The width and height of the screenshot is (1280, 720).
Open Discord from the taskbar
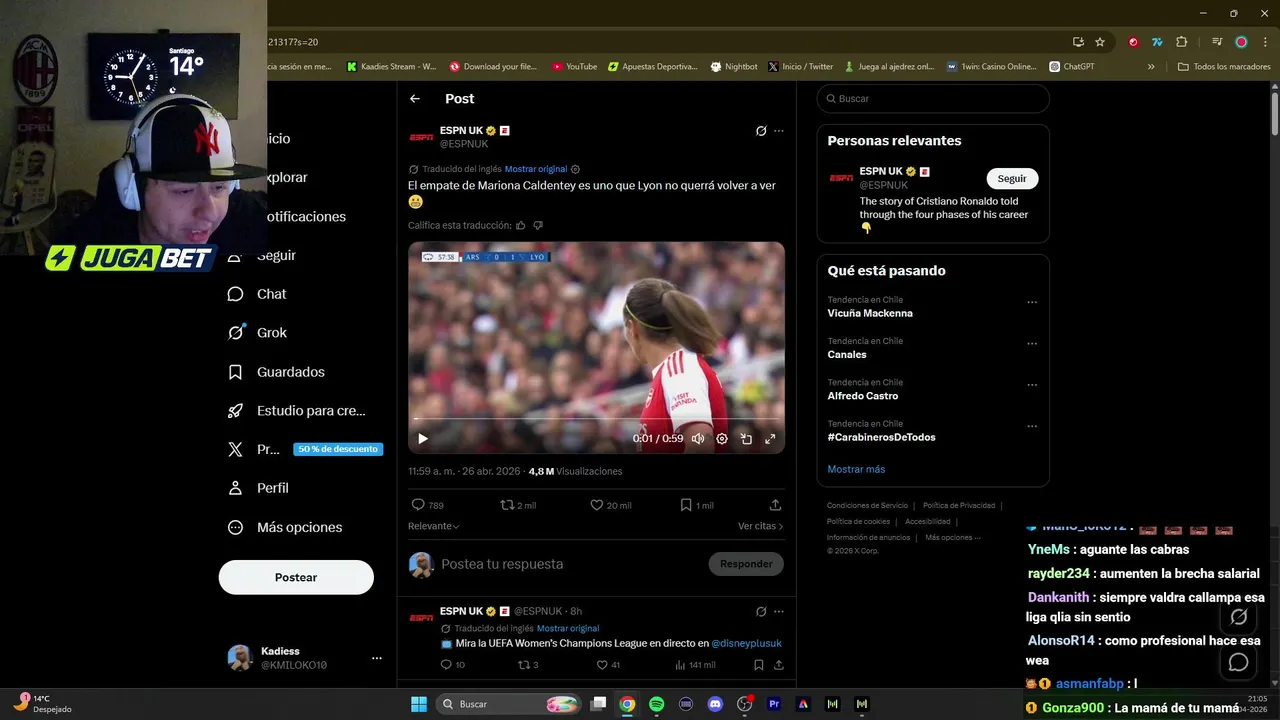[x=715, y=704]
